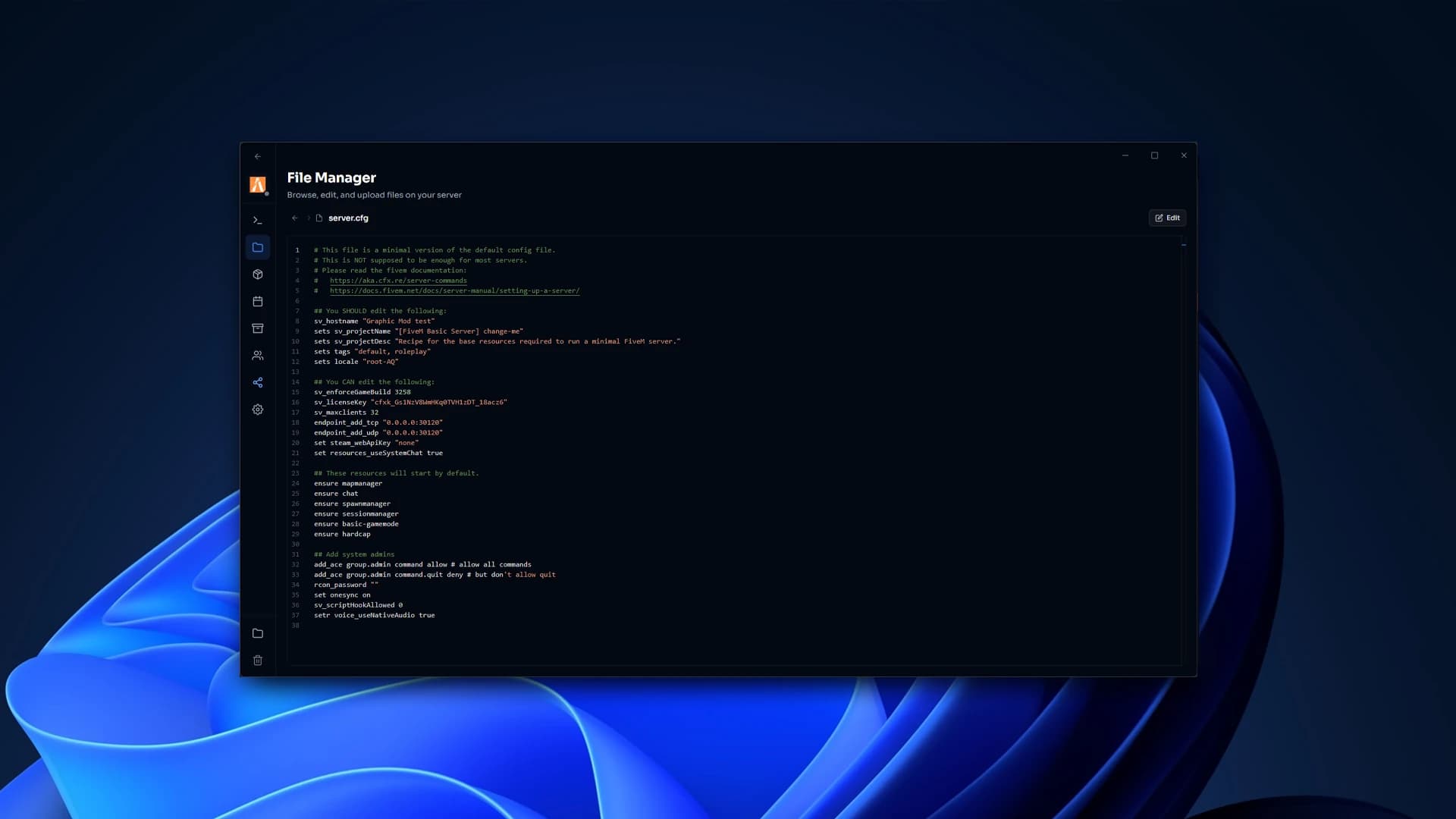Image resolution: width=1456 pixels, height=819 pixels.
Task: Click the sv_maxclients 32 line
Action: (x=346, y=413)
